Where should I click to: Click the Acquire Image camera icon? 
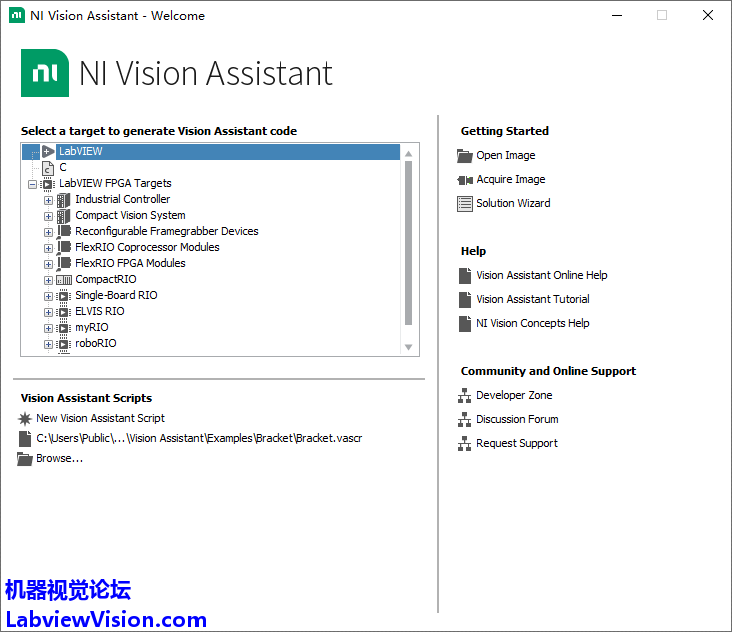point(464,179)
